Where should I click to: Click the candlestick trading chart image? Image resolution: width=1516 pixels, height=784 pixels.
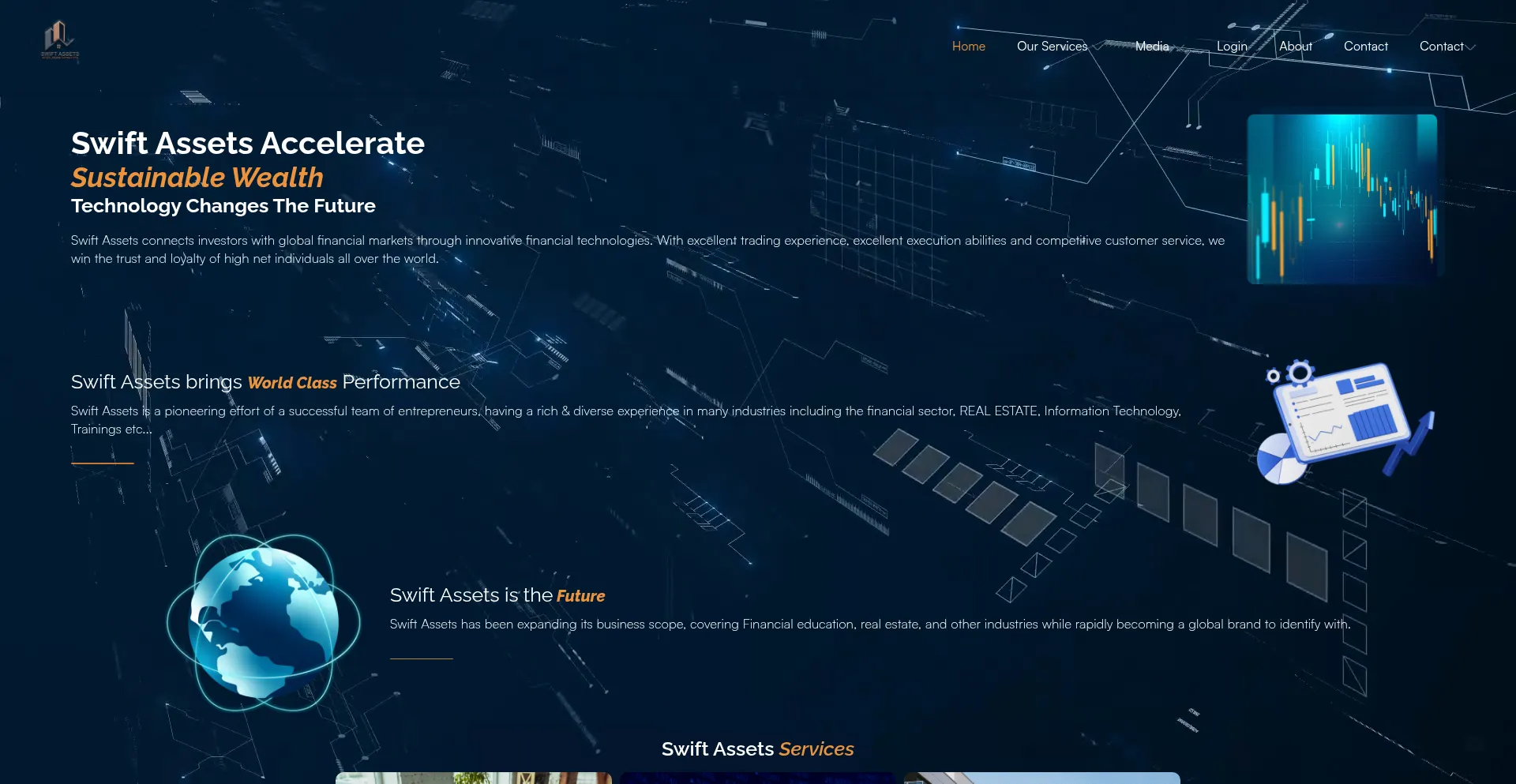click(1342, 199)
